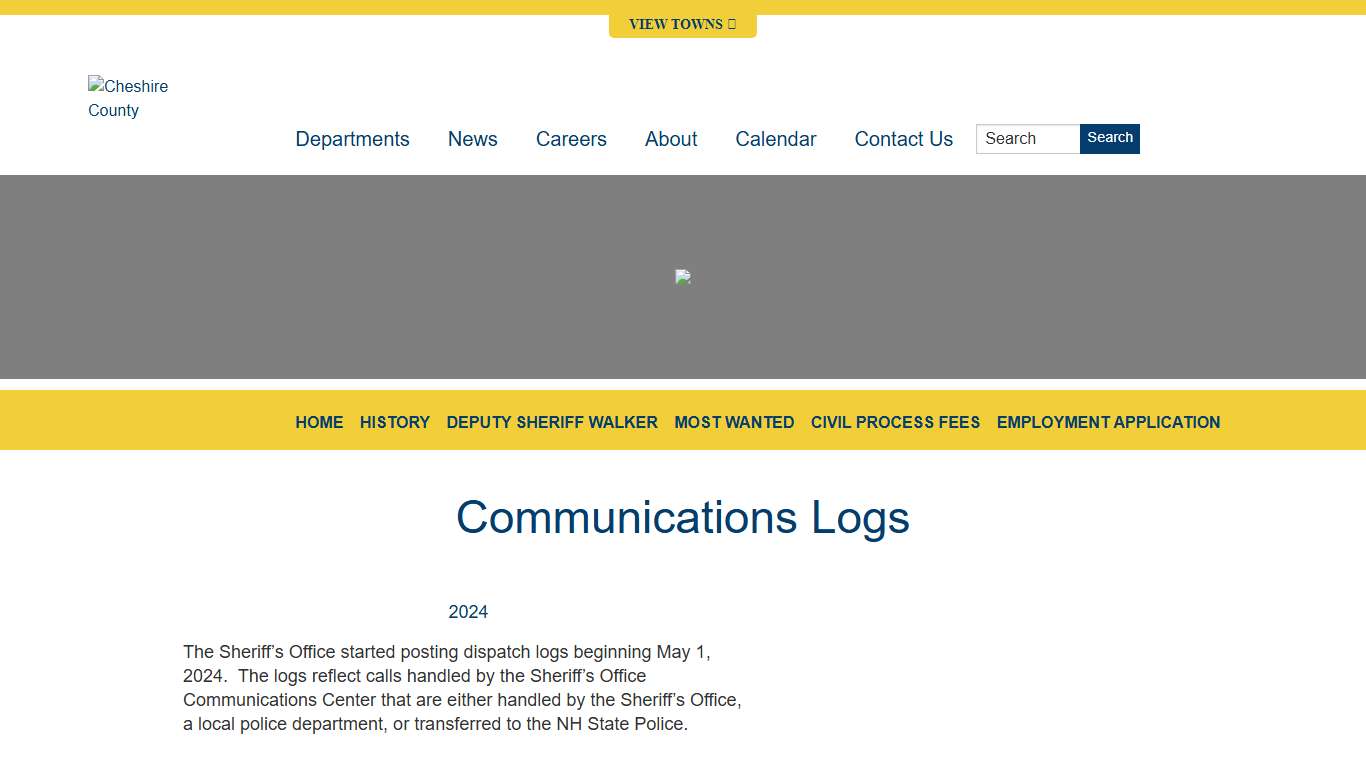Go to Contact Us
This screenshot has height=768, width=1366.
(903, 139)
